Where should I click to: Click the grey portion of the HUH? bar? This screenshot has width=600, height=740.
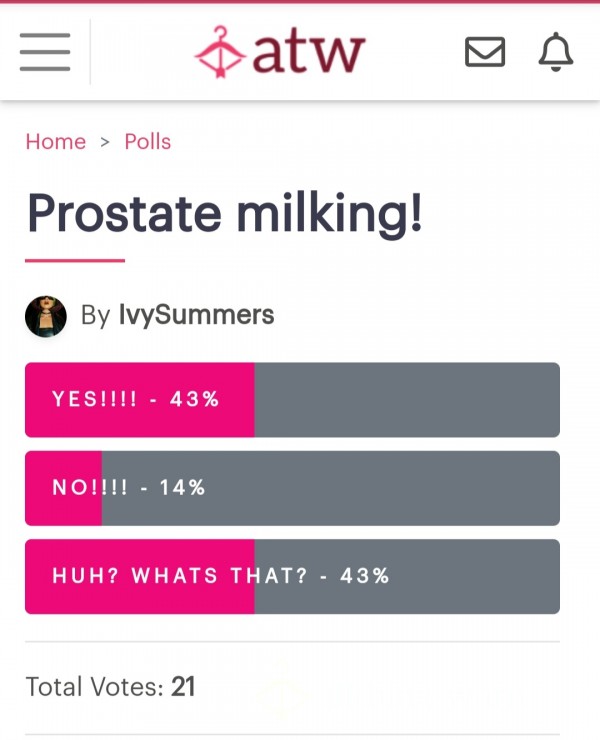(x=407, y=576)
